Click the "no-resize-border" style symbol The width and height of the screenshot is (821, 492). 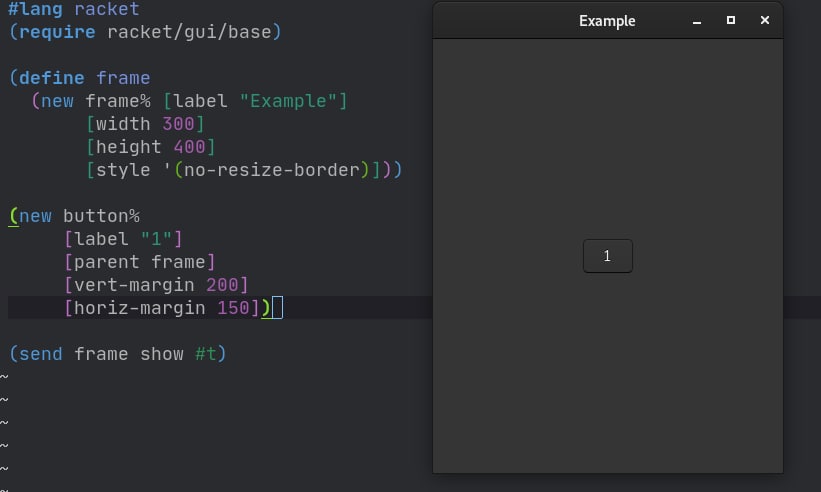272,170
